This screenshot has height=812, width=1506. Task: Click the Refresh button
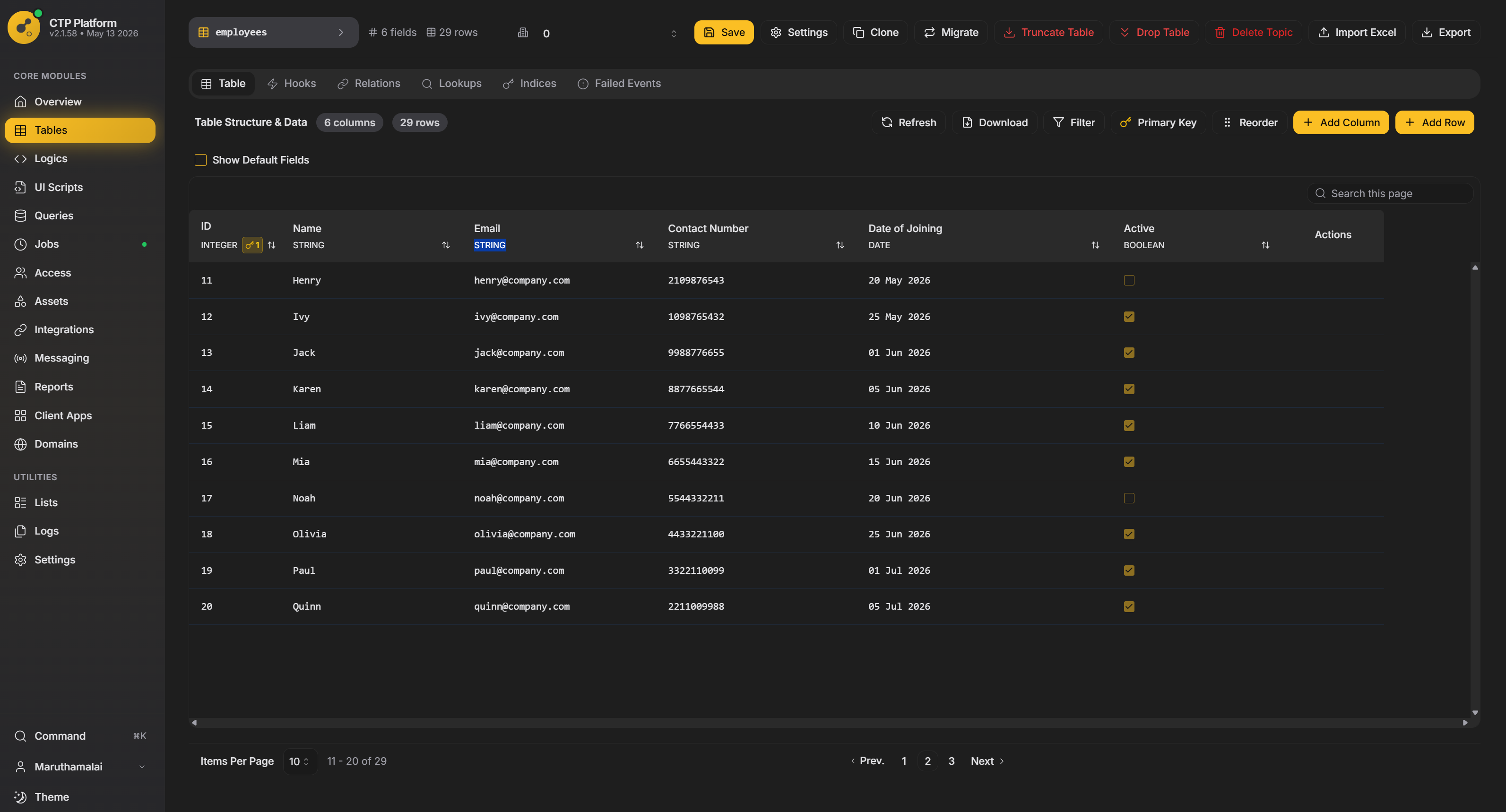[x=909, y=123]
